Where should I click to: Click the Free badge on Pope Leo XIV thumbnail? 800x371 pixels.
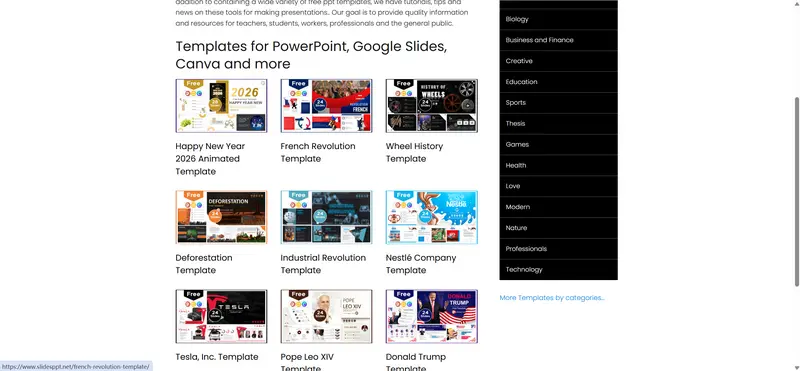click(299, 294)
